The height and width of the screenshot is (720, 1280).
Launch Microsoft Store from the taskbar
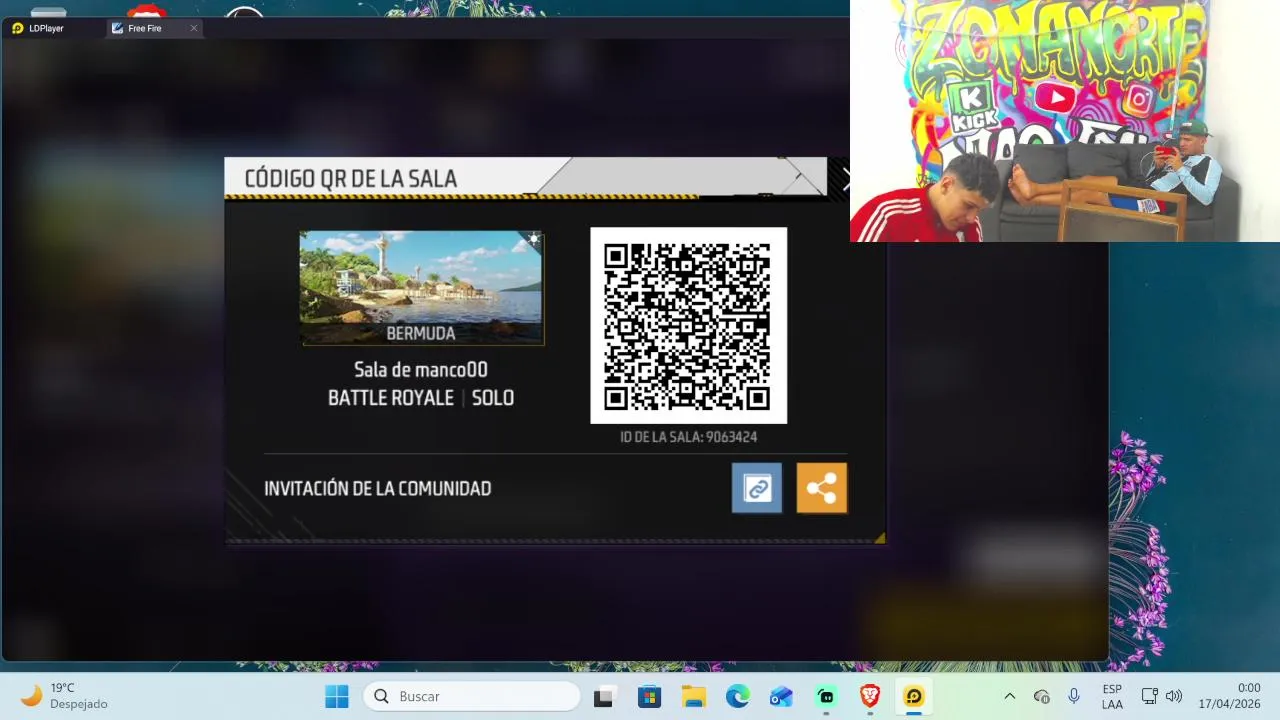pos(649,696)
